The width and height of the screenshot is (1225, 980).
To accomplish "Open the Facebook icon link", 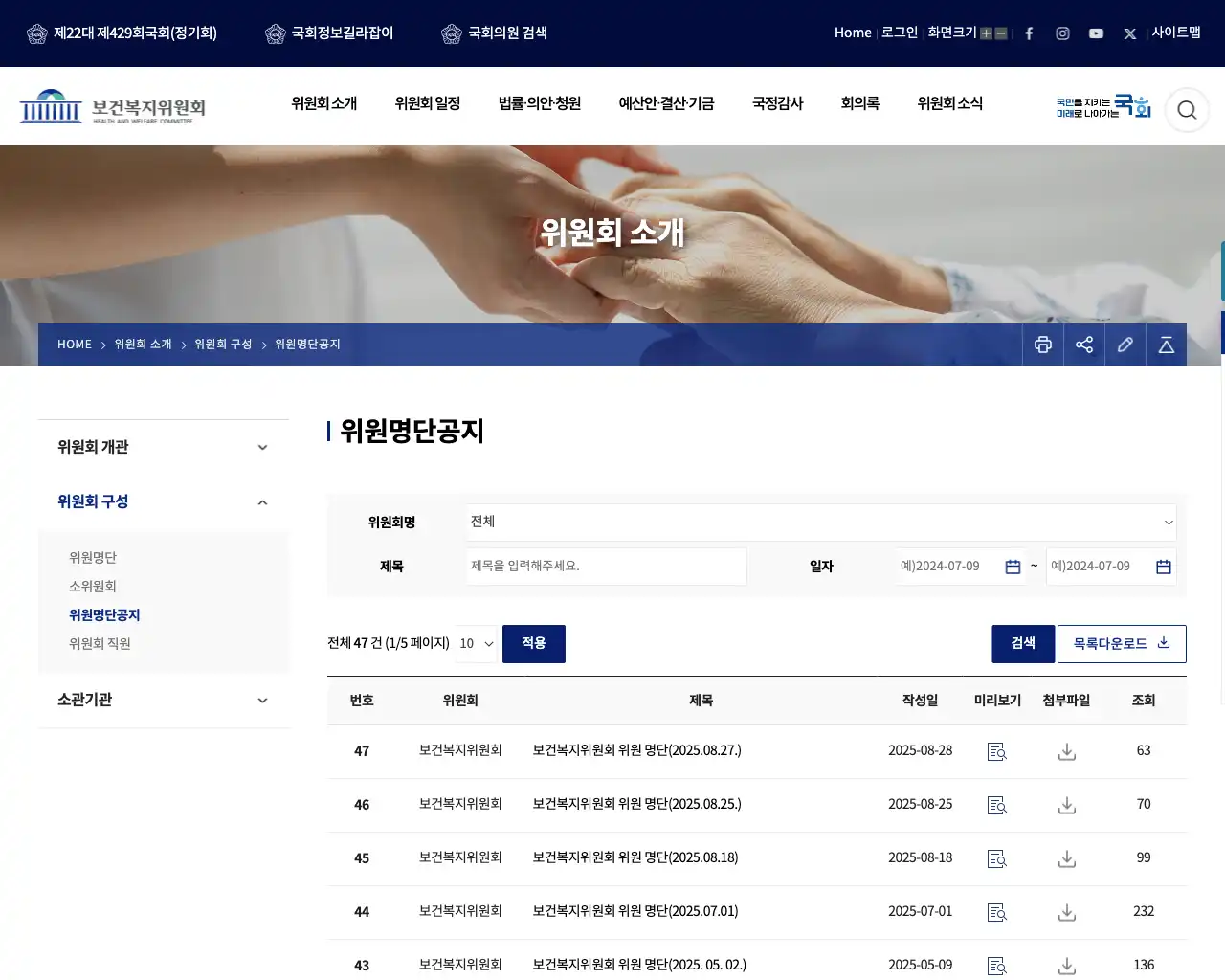I will click(1029, 33).
